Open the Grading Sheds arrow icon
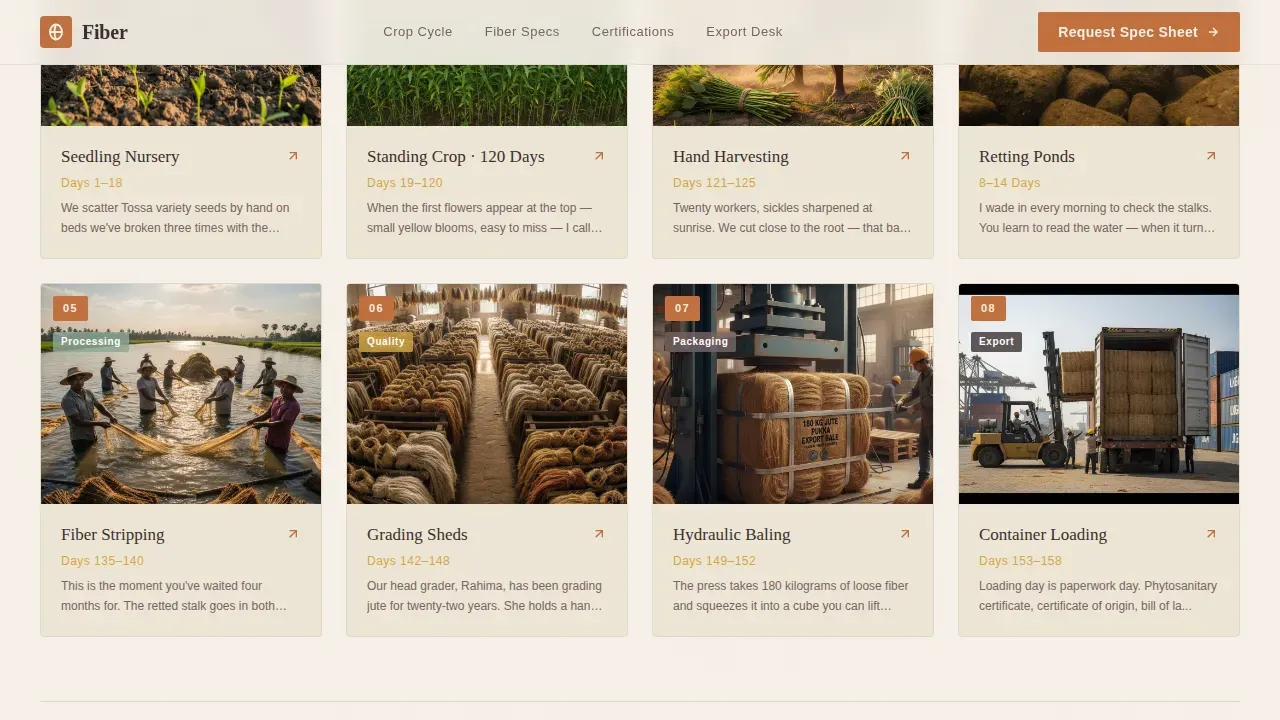The height and width of the screenshot is (720, 1280). tap(599, 534)
